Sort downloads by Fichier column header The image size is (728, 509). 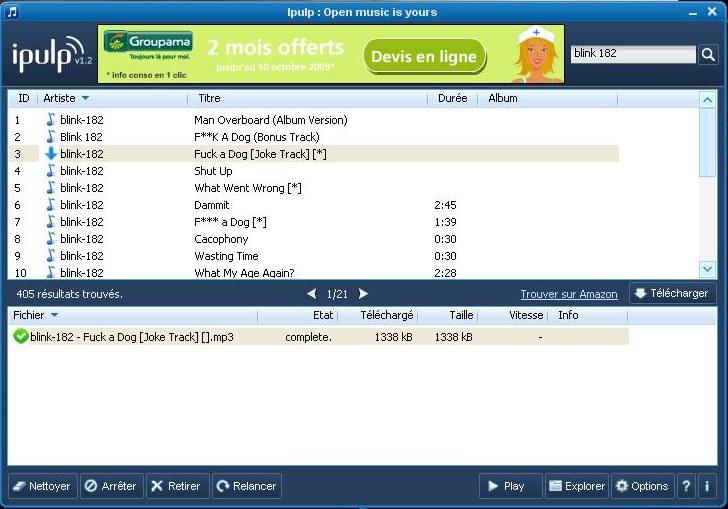click(133, 315)
